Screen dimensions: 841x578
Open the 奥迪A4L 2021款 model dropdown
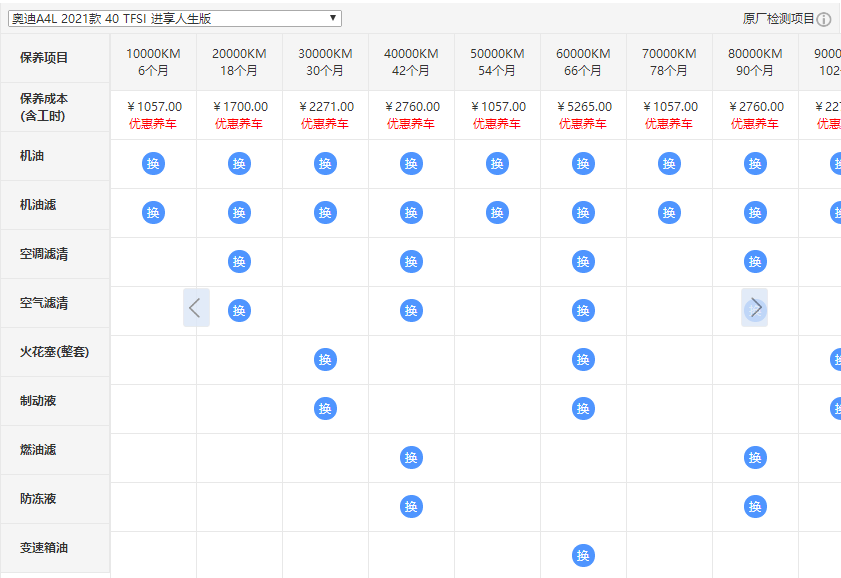pos(174,19)
